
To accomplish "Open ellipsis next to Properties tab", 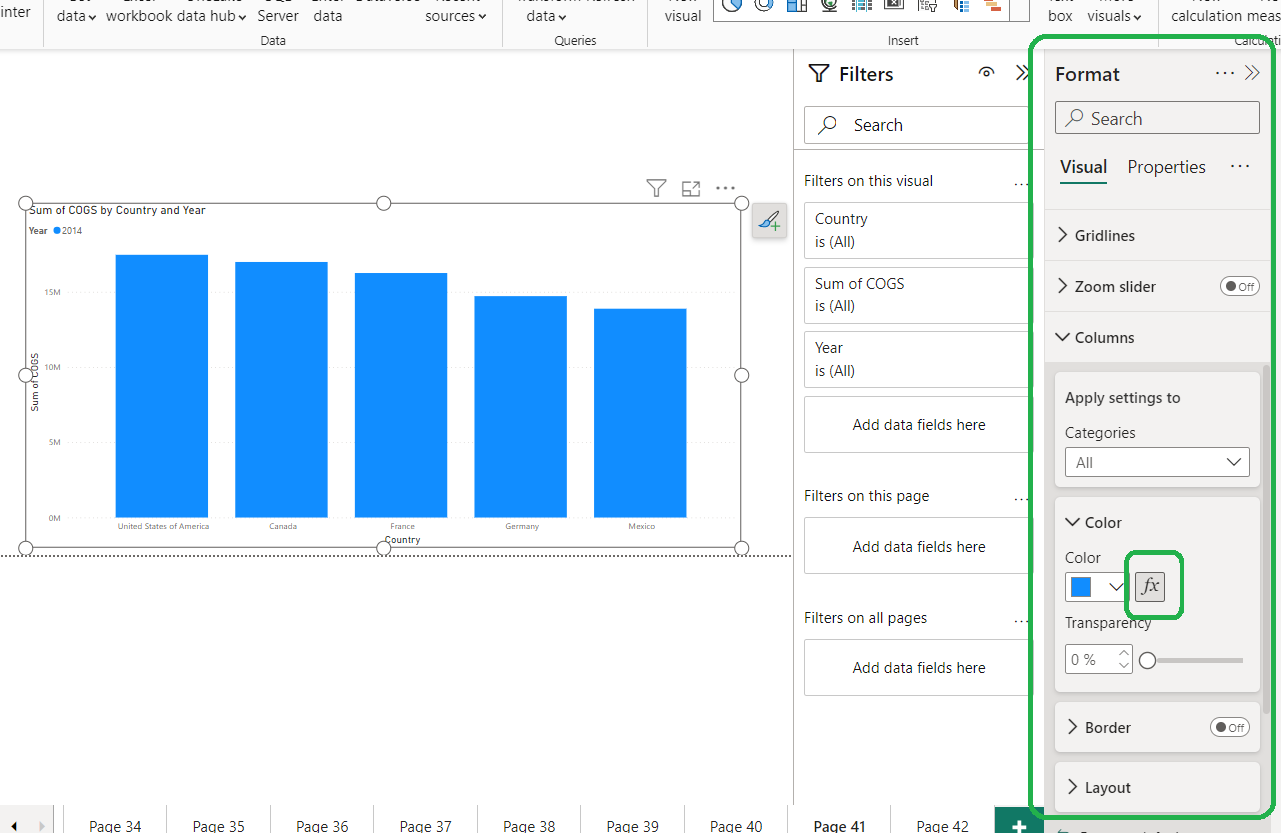I will (1240, 166).
